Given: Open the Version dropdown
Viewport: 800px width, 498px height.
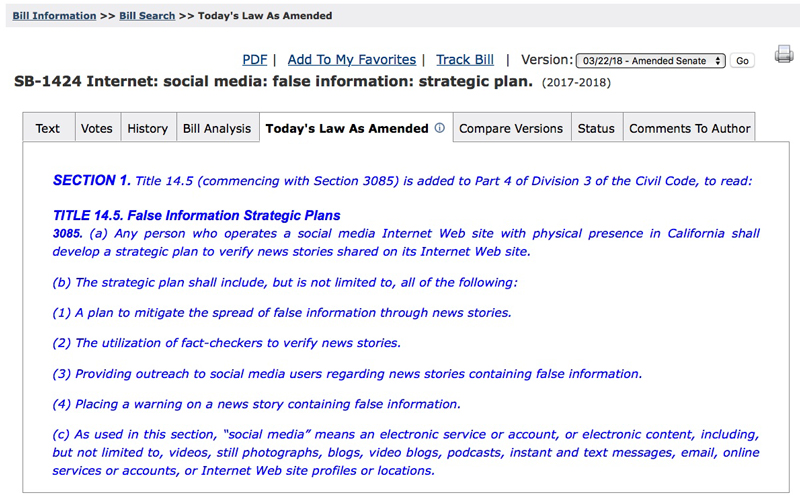Looking at the screenshot, I should coord(651,61).
